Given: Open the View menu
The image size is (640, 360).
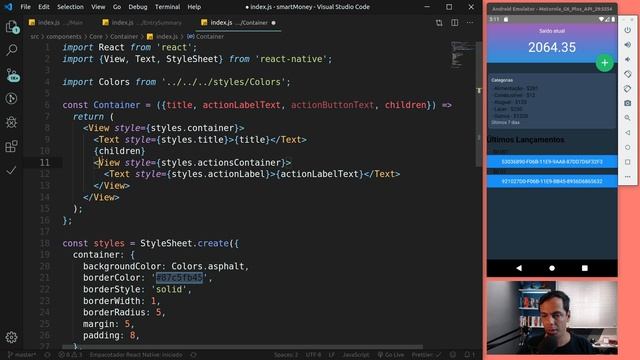Looking at the screenshot, I should (98, 7).
